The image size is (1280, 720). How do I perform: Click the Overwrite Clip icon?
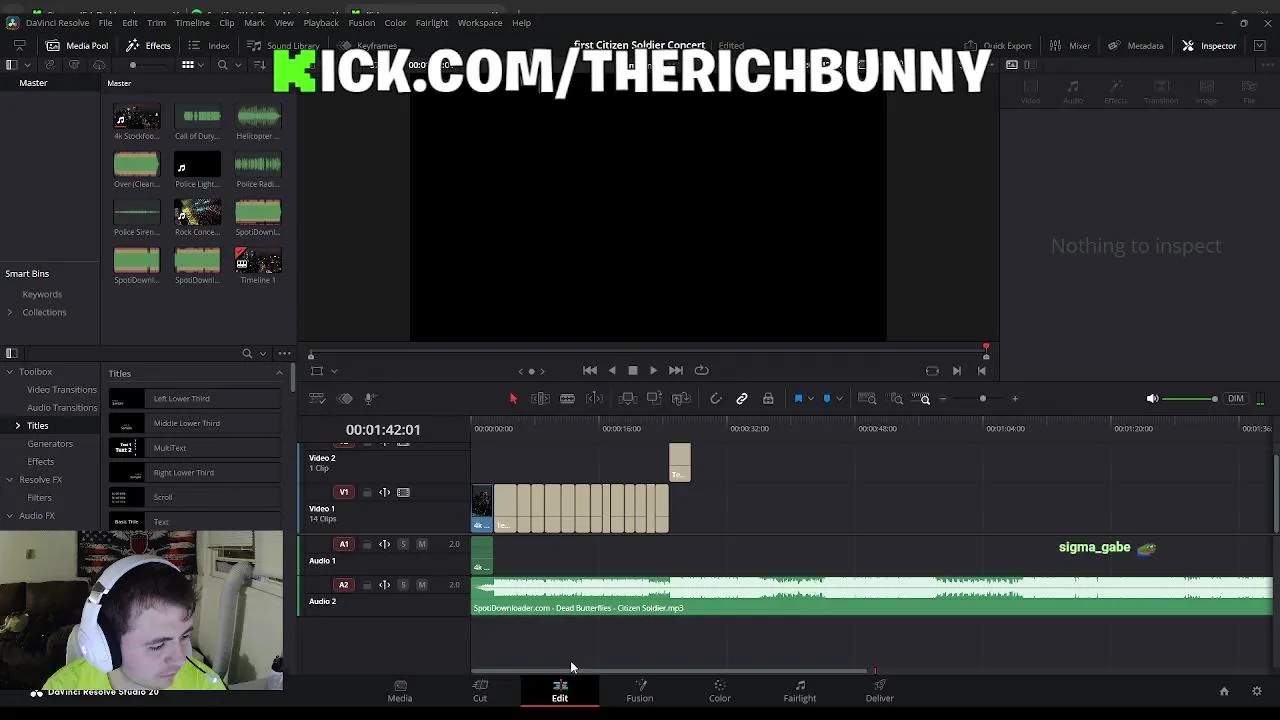tap(654, 399)
